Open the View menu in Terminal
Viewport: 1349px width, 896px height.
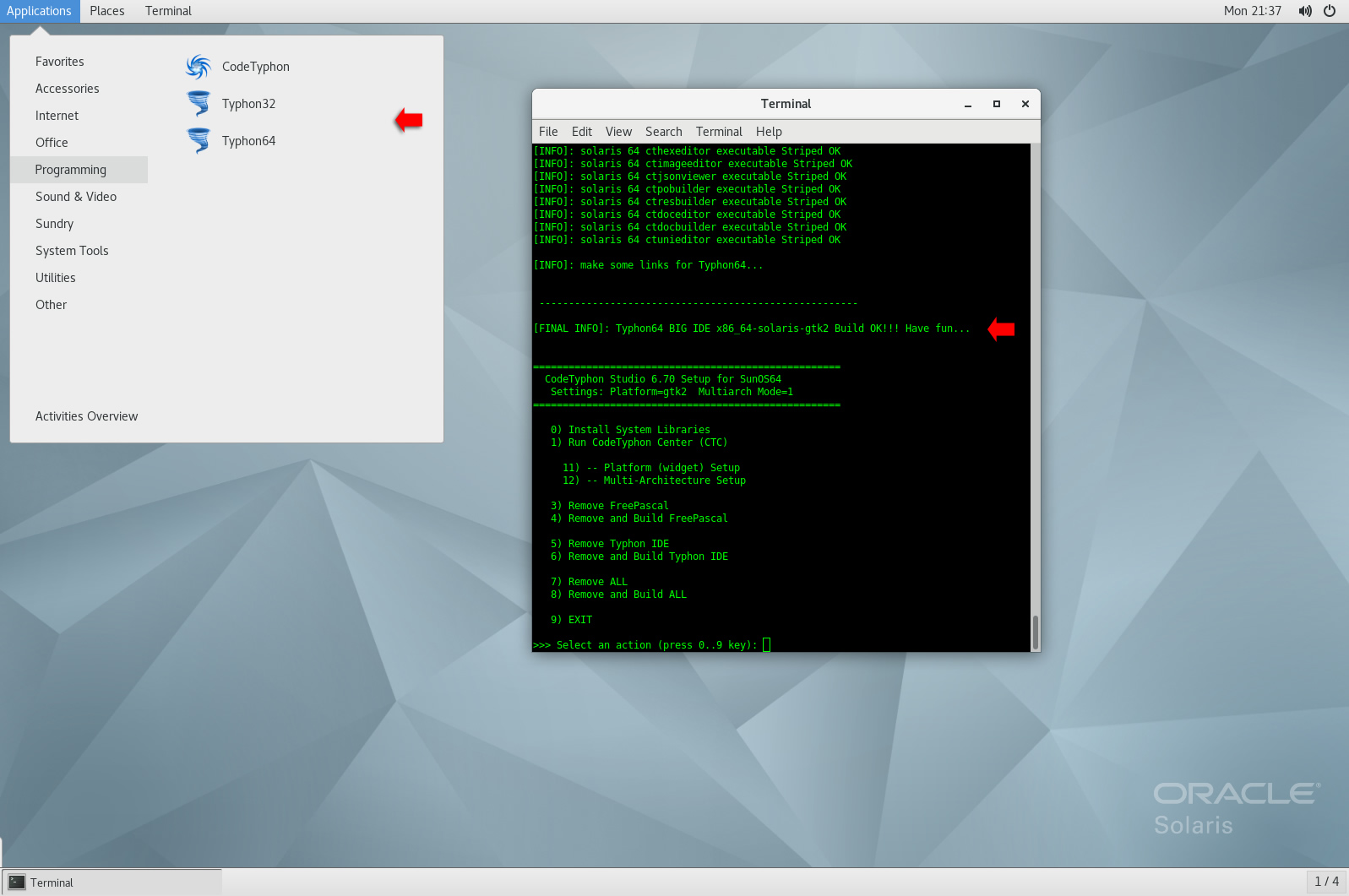618,132
